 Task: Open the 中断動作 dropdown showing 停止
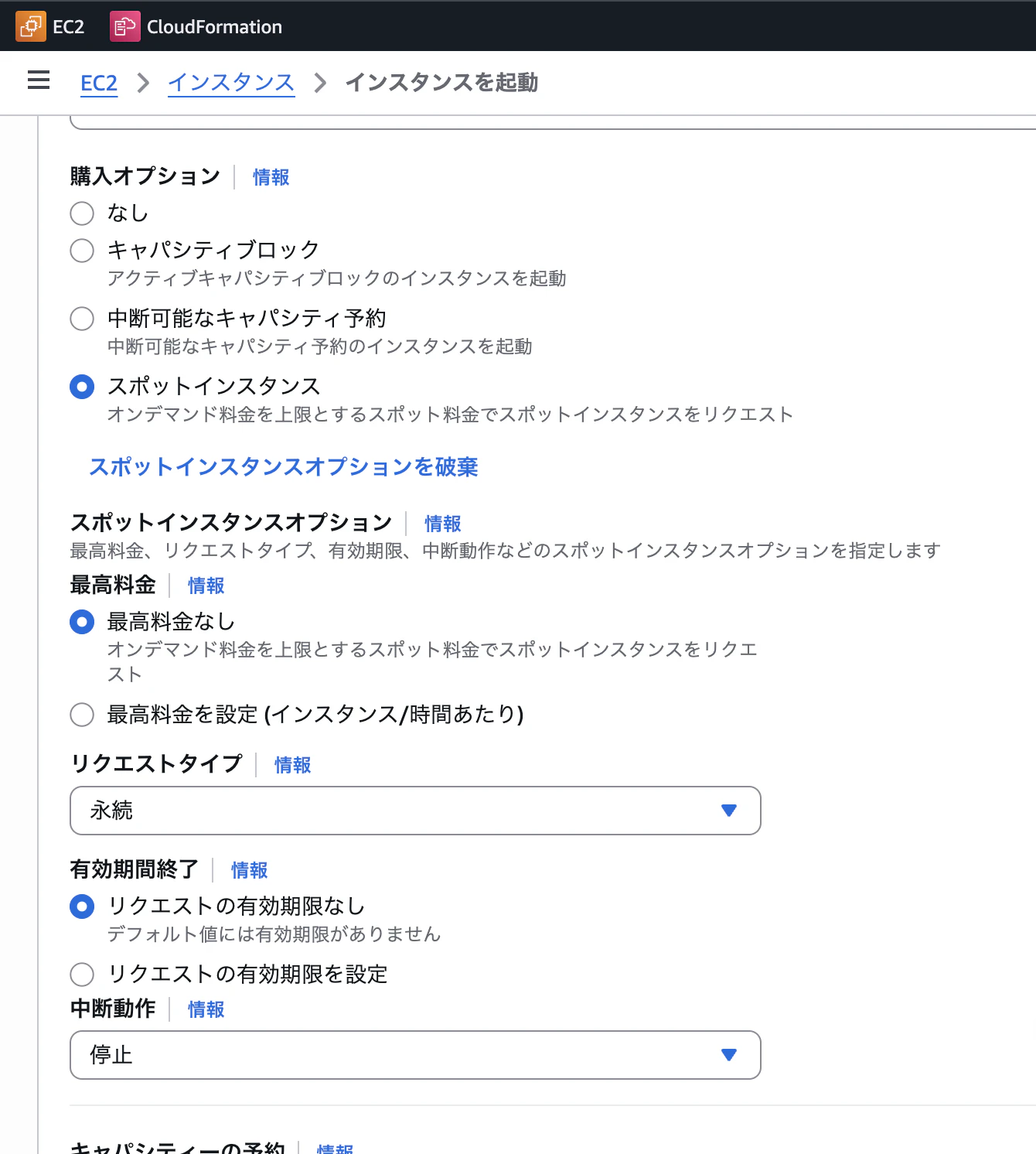[415, 1055]
